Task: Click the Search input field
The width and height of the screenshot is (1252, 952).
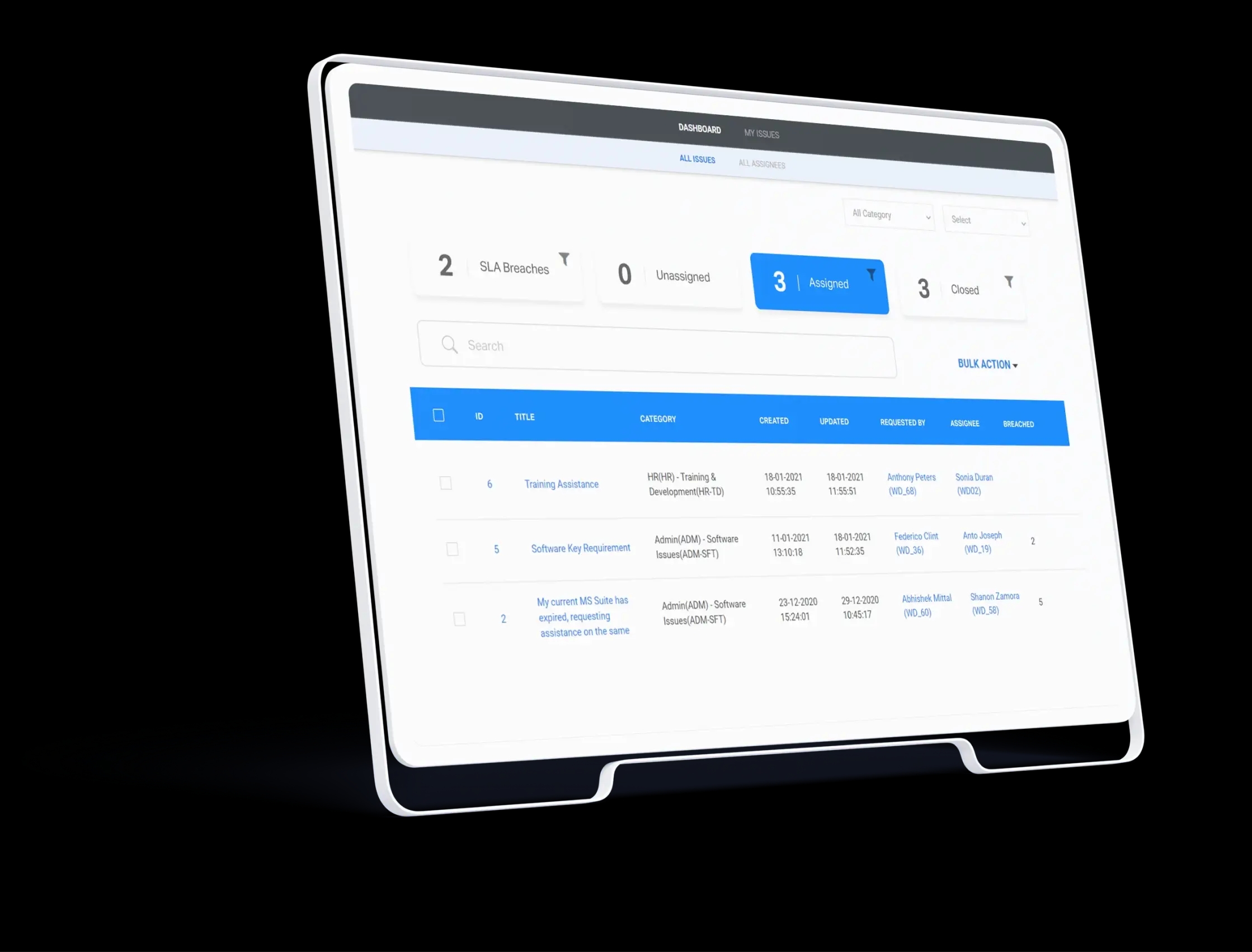Action: coord(660,346)
